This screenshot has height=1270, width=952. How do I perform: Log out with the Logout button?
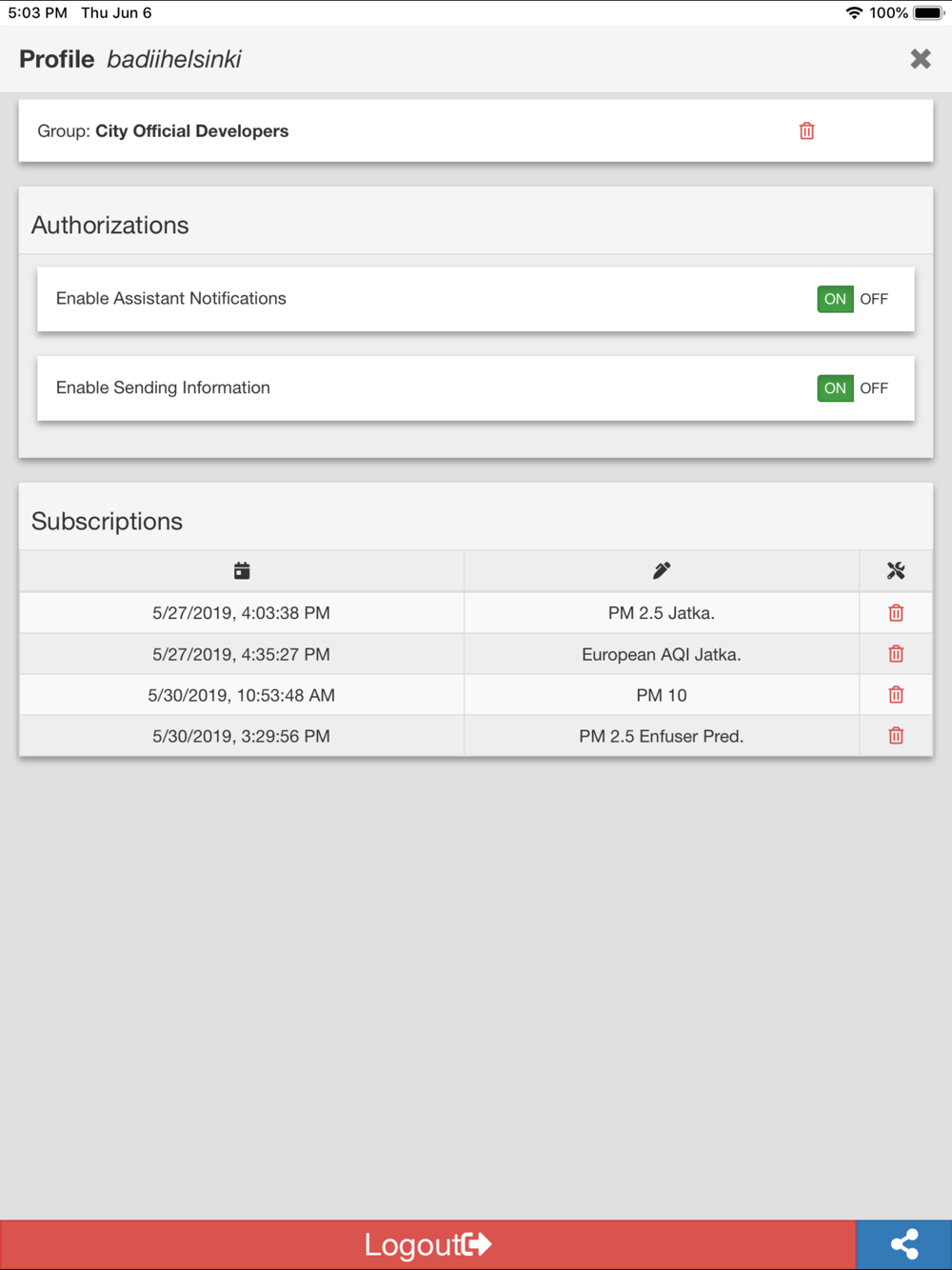(x=428, y=1244)
